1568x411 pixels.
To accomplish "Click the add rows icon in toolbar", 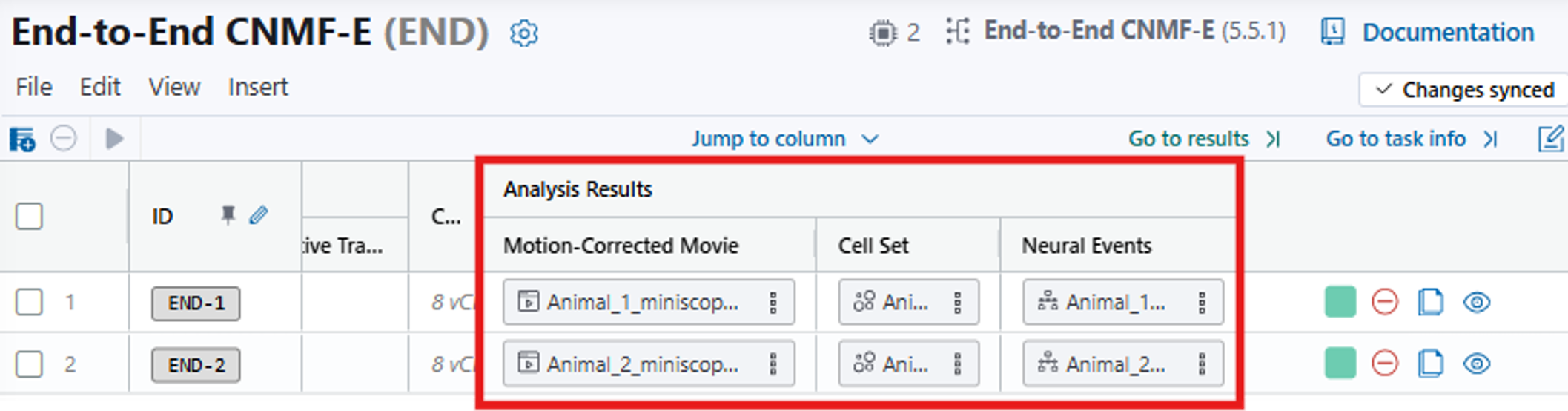I will tap(22, 139).
